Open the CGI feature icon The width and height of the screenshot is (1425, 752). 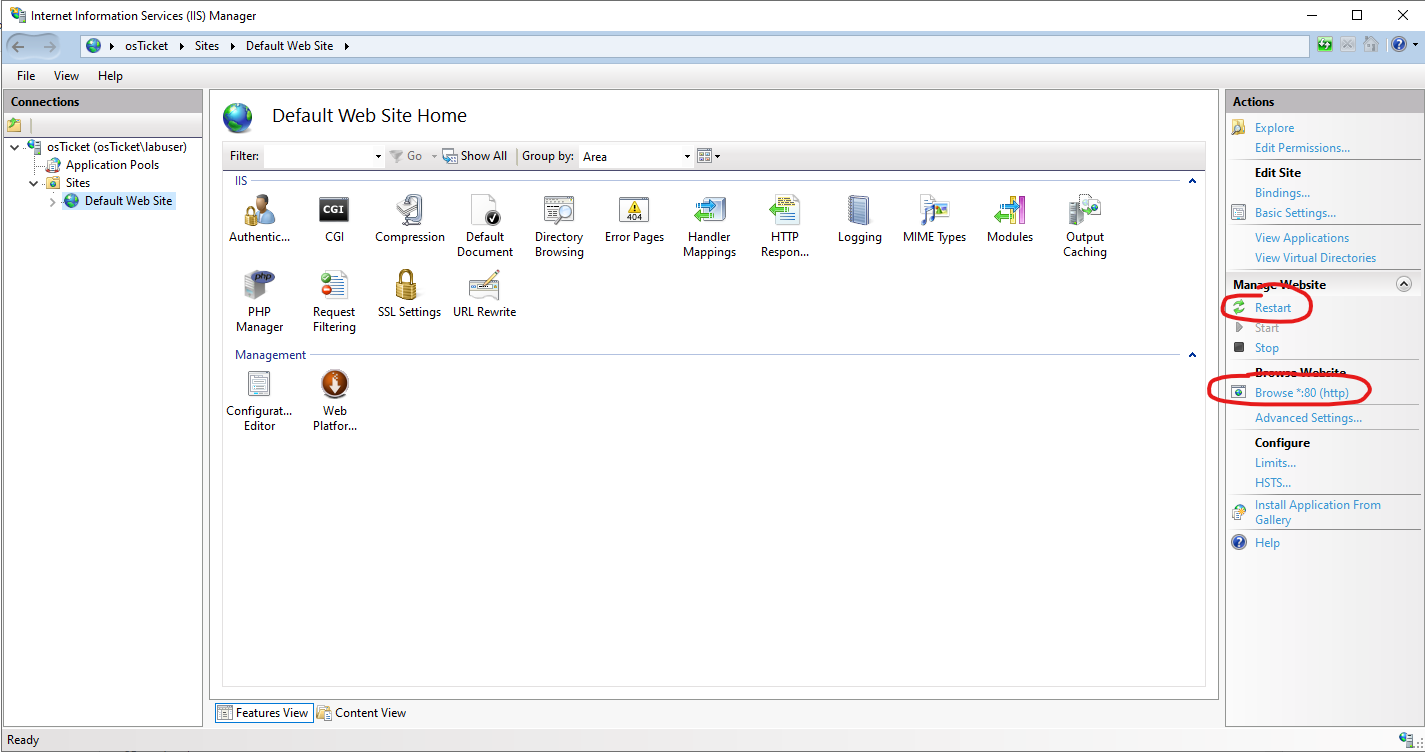(334, 220)
